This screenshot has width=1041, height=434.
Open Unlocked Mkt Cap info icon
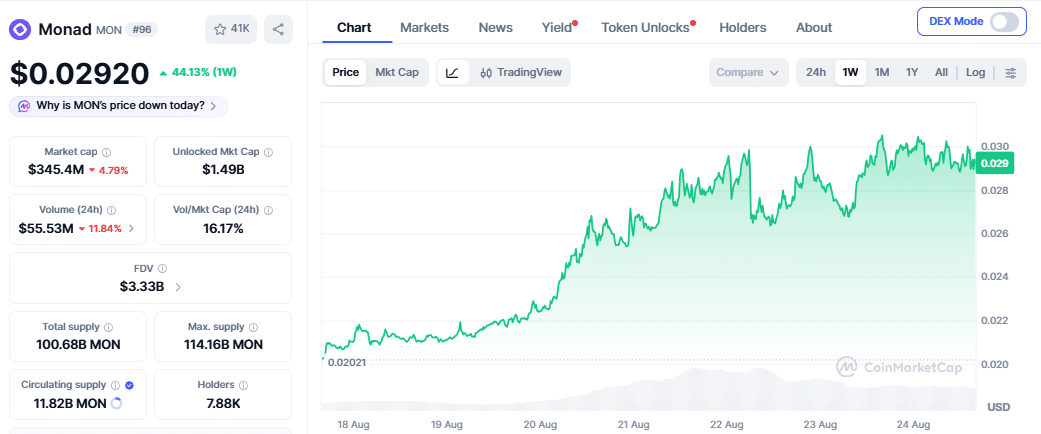tap(268, 152)
